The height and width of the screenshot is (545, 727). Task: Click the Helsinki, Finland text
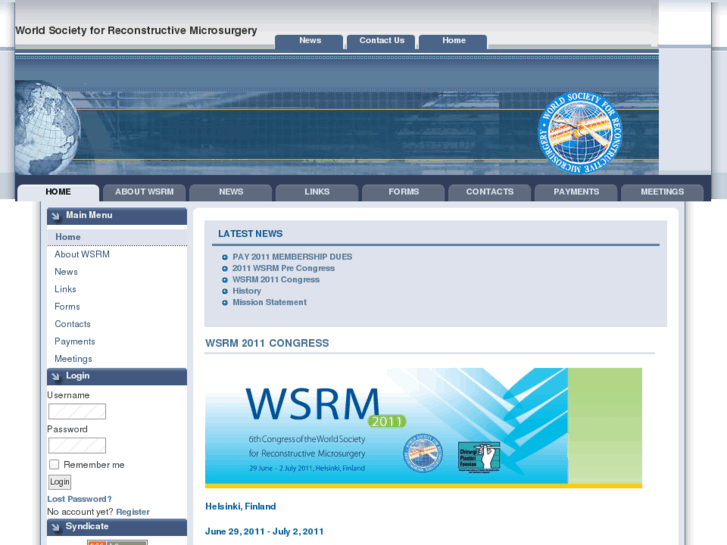241,507
